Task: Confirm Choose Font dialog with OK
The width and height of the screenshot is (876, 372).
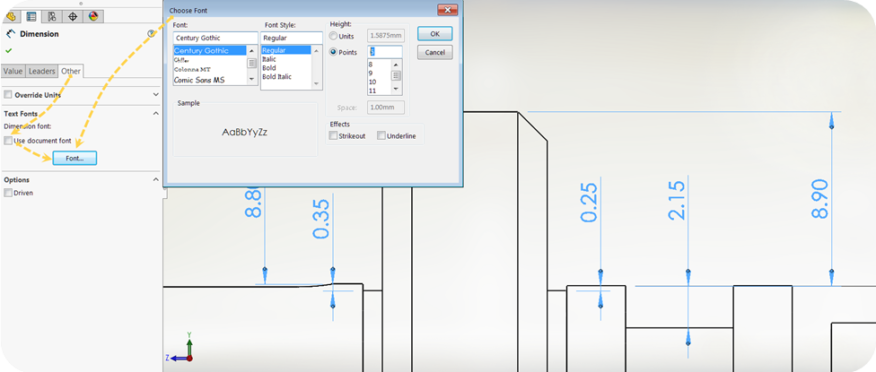Action: [435, 34]
